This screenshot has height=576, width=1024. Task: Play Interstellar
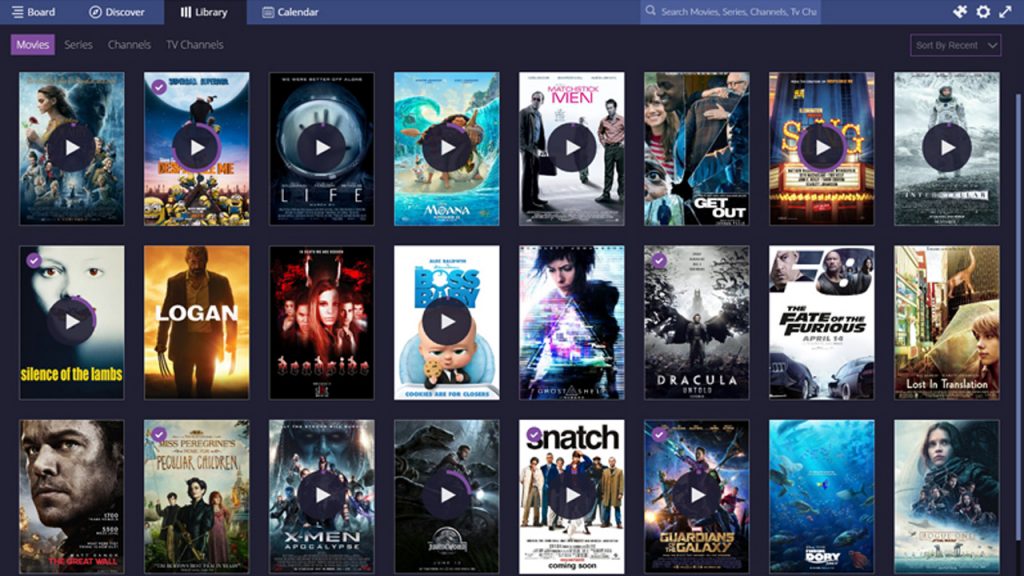(x=946, y=148)
